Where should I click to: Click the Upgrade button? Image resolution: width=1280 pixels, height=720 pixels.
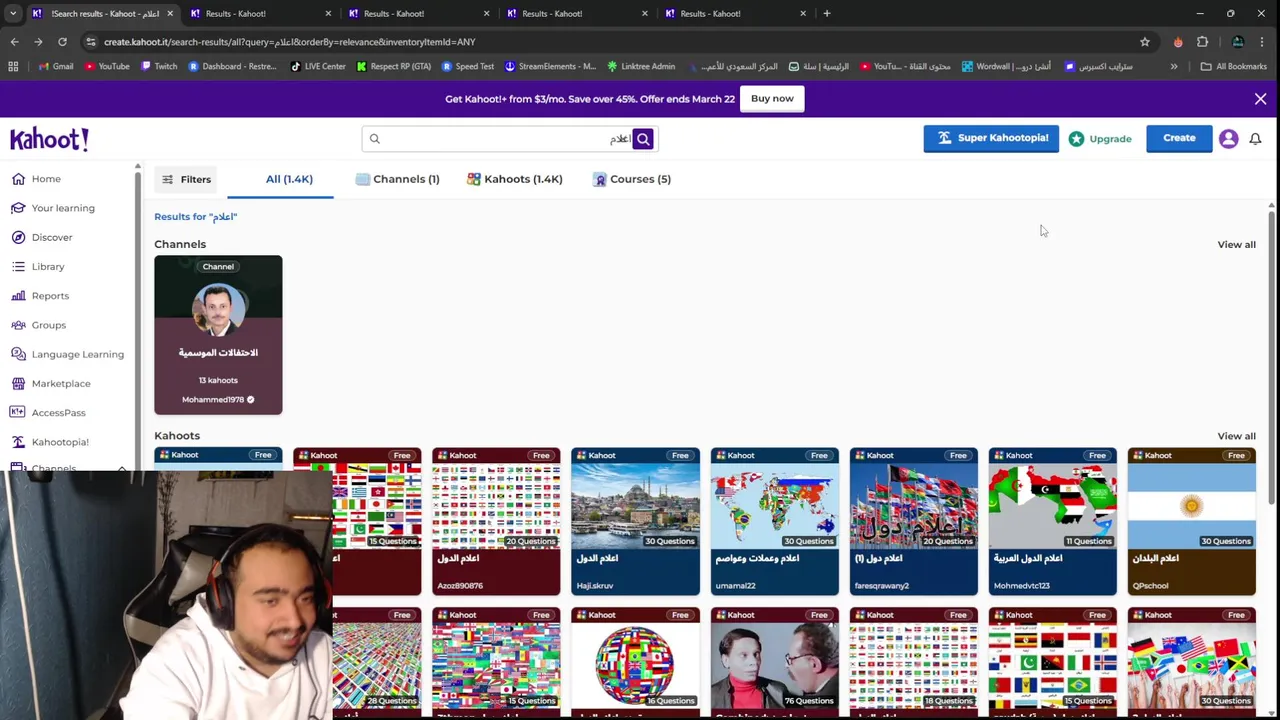click(1100, 139)
